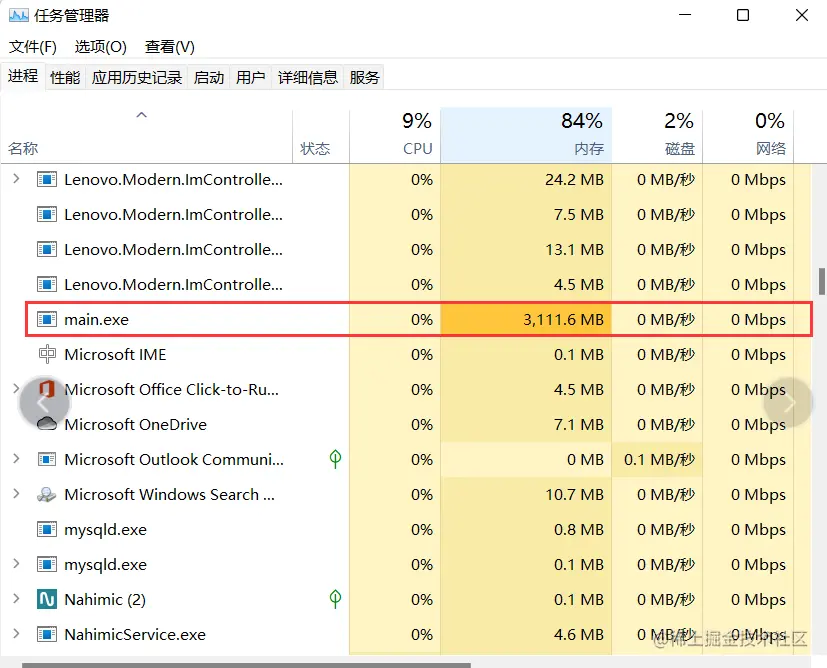Click the main.exe process icon
The height and width of the screenshot is (668, 827).
tap(47, 320)
